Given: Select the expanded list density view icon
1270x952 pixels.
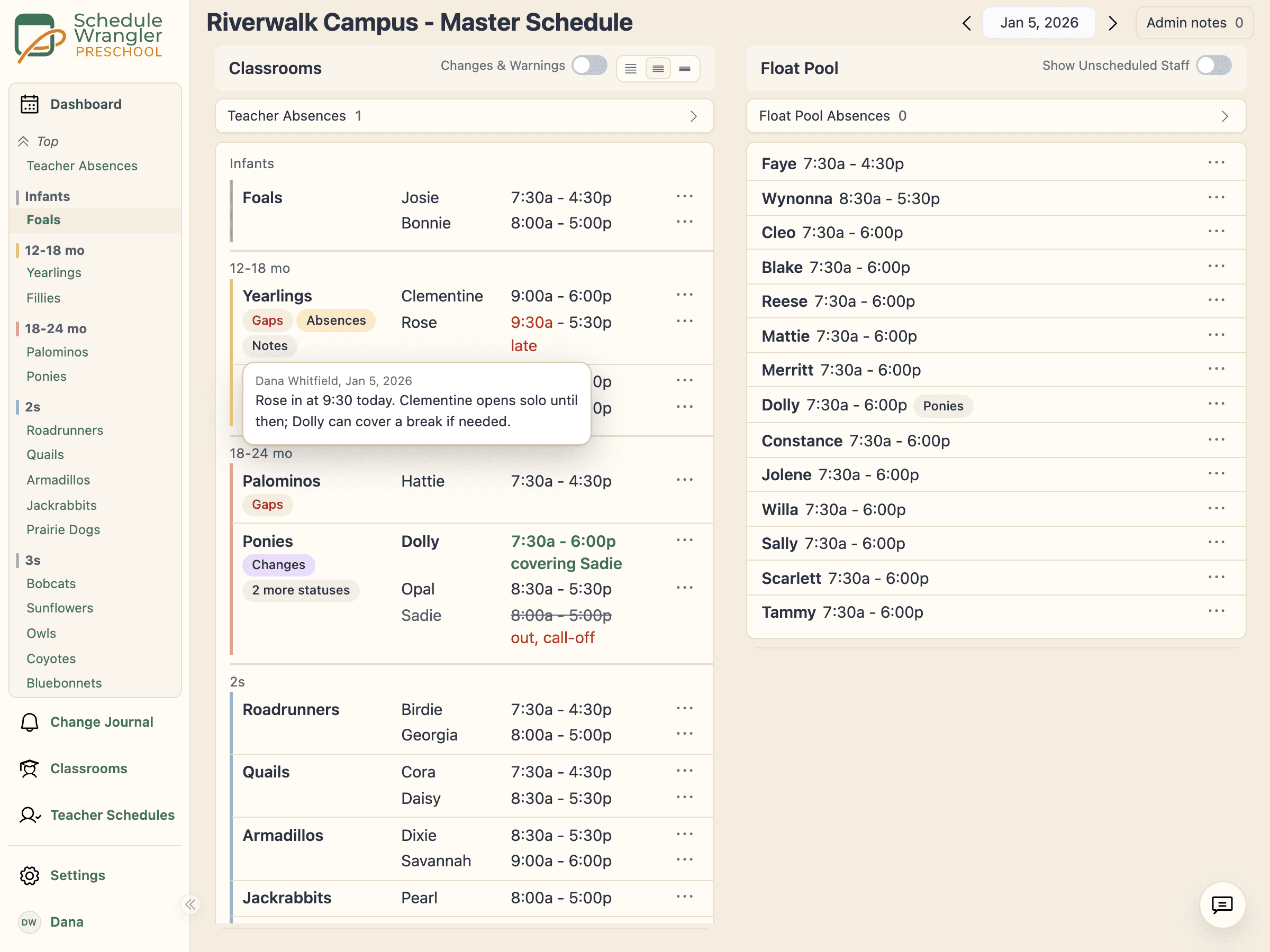Looking at the screenshot, I should tap(630, 69).
